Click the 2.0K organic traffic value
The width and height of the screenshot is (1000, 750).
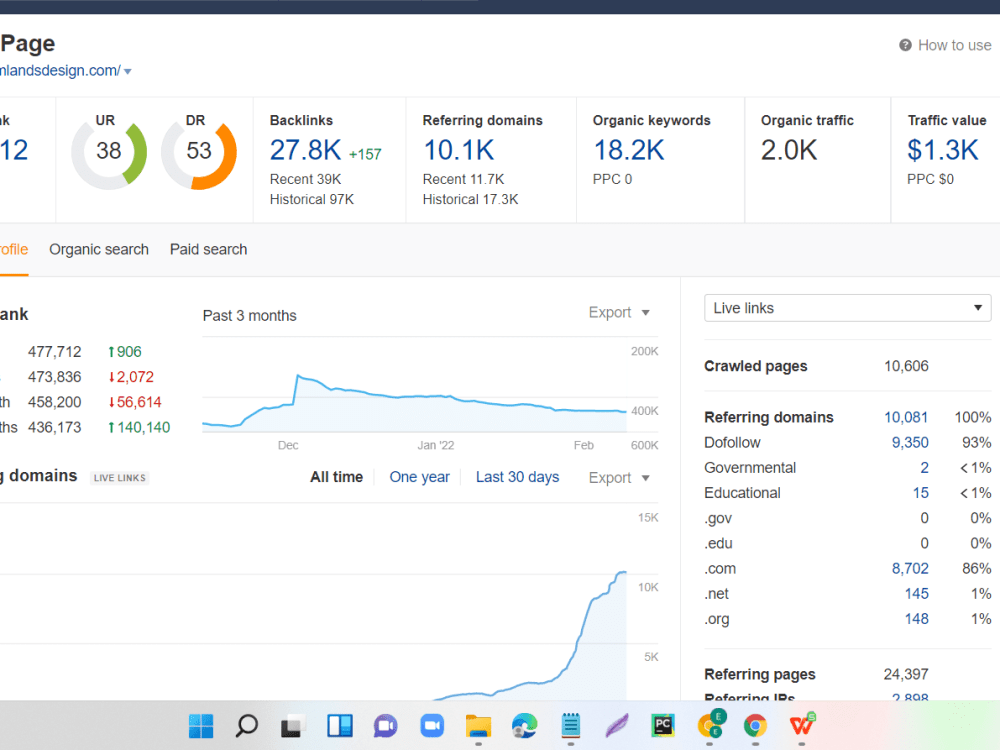pyautogui.click(x=789, y=151)
